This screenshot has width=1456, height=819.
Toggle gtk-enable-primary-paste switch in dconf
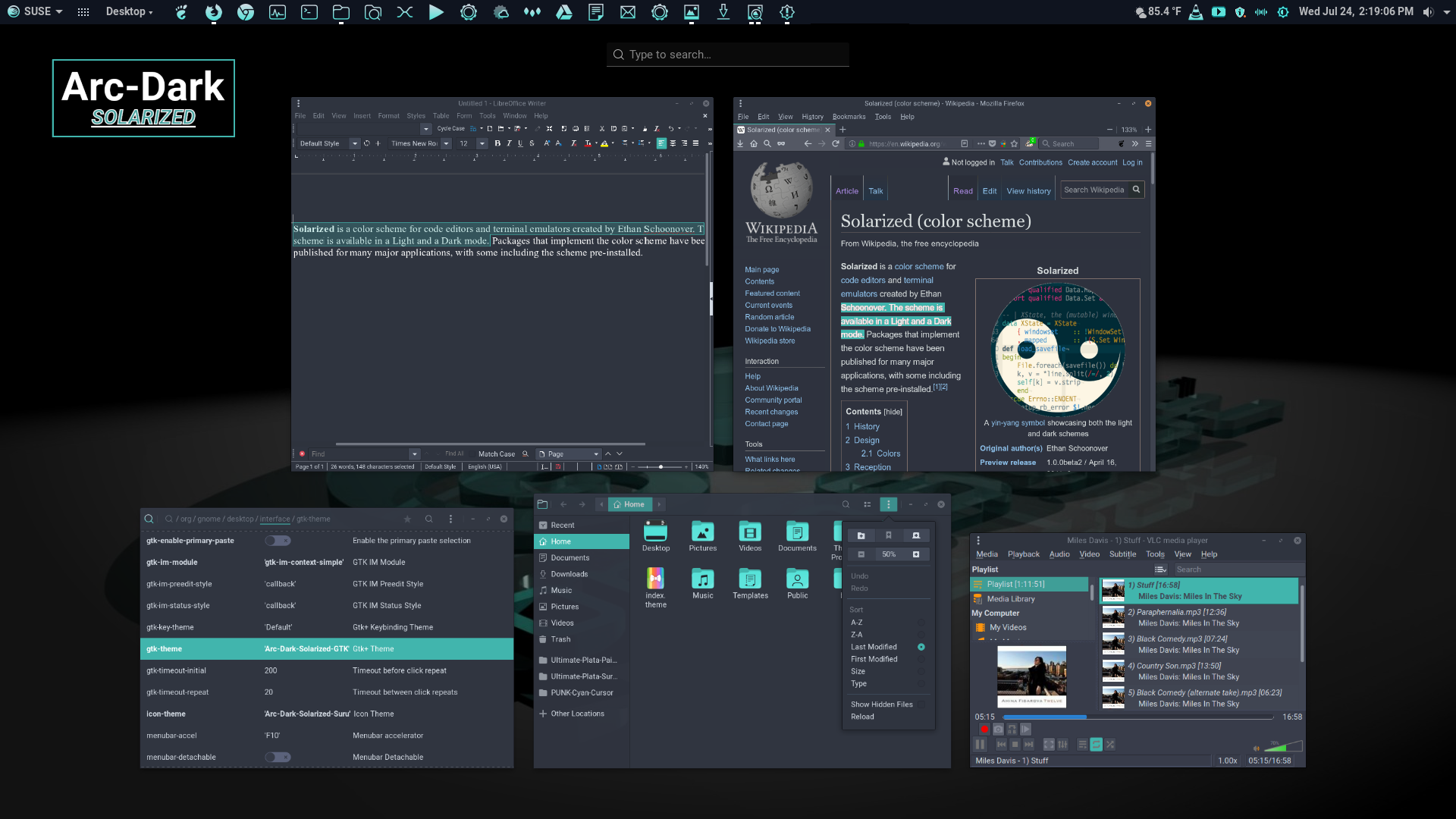[x=278, y=541]
